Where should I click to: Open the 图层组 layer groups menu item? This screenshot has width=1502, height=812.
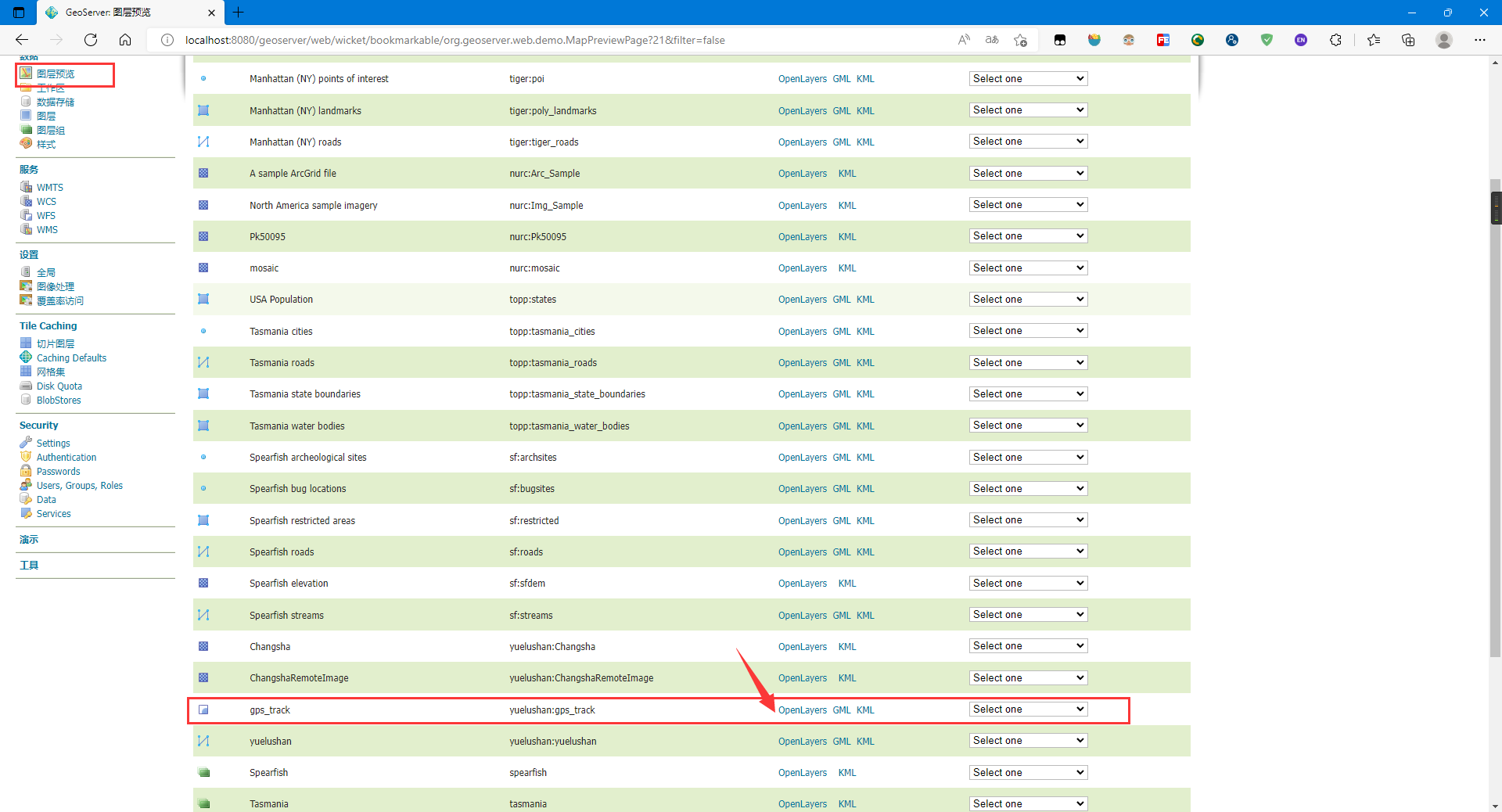[x=51, y=131]
